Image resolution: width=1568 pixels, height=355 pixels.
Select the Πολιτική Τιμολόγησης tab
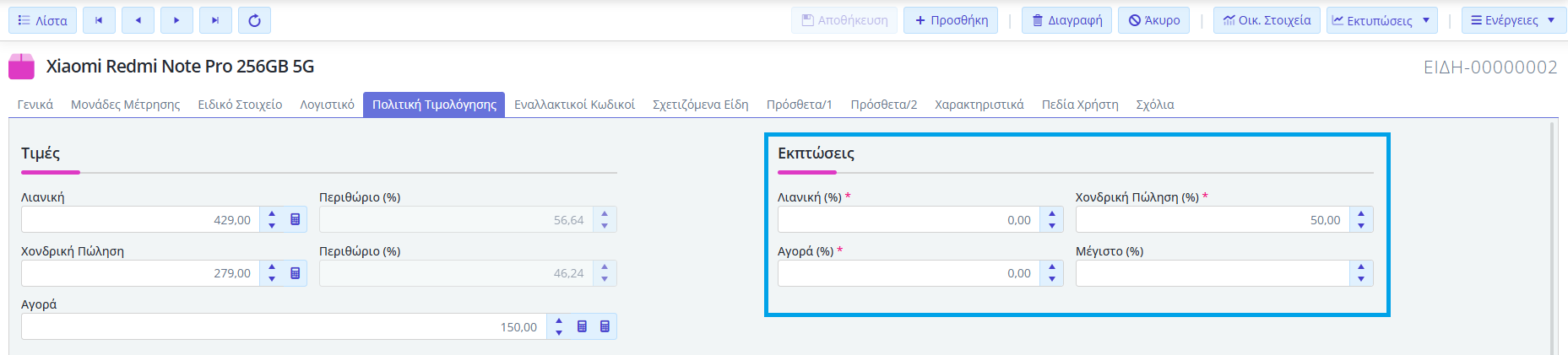pos(434,105)
